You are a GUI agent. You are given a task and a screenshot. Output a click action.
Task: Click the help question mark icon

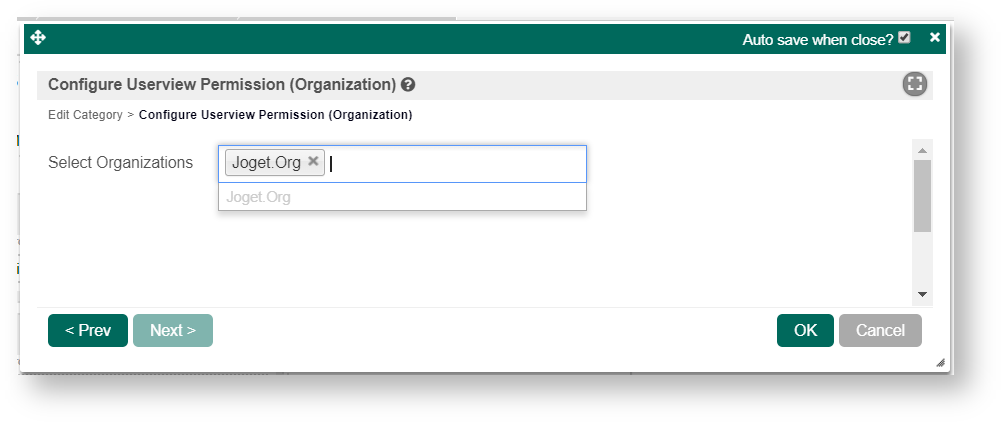click(x=408, y=85)
